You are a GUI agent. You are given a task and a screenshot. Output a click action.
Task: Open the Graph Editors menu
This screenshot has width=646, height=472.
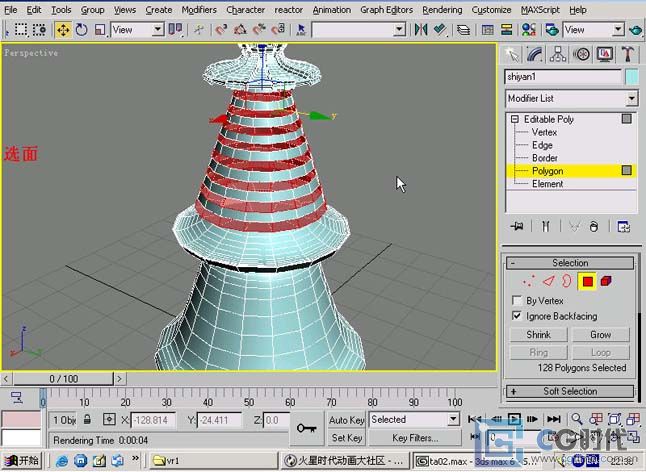pos(386,9)
